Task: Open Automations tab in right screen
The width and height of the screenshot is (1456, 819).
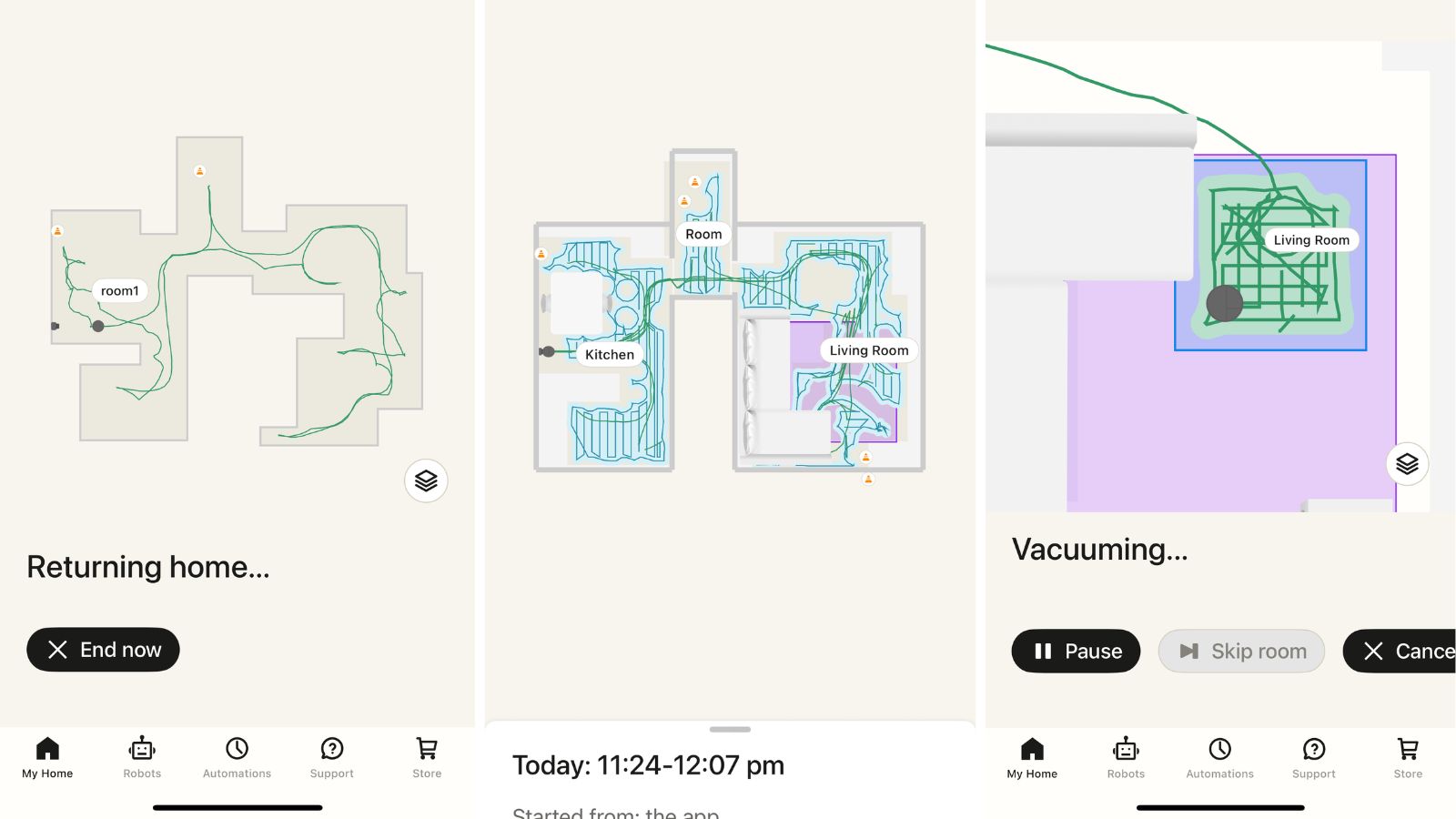Action: [1219, 757]
